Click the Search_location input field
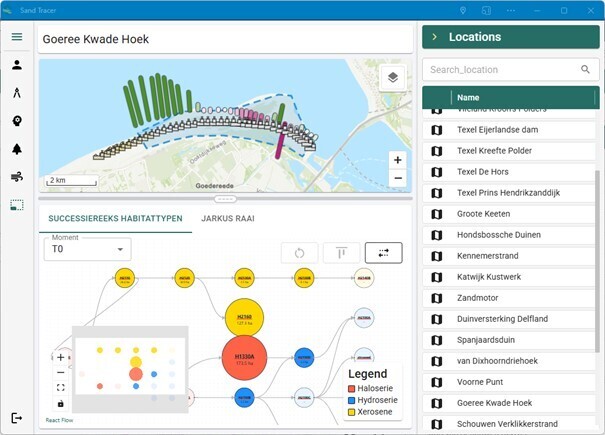 click(x=510, y=69)
